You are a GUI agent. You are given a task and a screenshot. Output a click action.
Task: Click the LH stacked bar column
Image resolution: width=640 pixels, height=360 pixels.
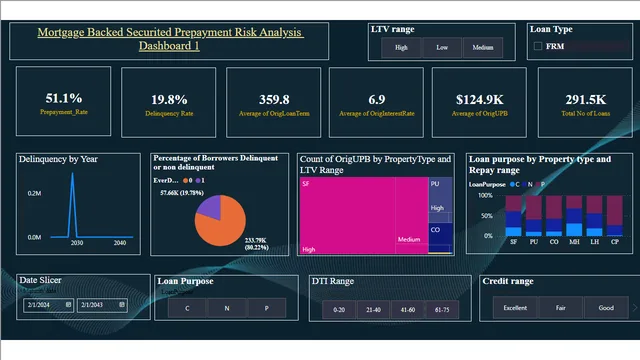(x=594, y=216)
